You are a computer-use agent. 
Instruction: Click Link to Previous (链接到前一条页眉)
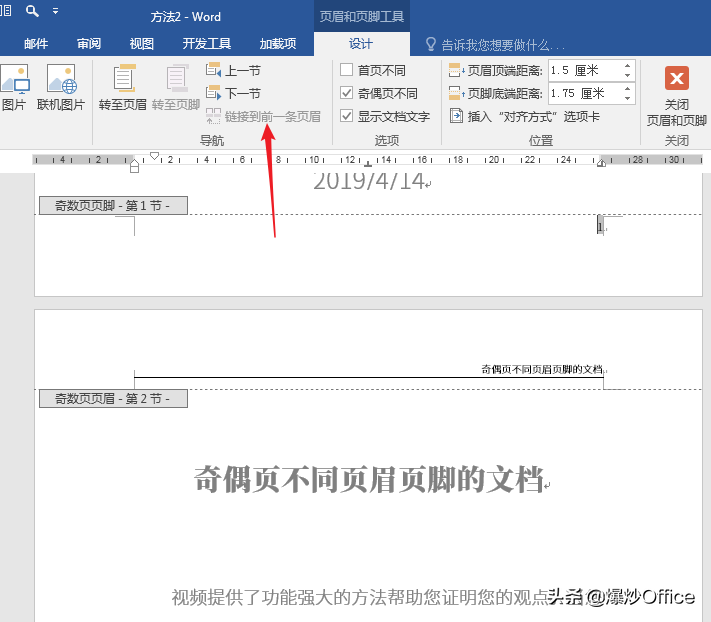point(263,117)
